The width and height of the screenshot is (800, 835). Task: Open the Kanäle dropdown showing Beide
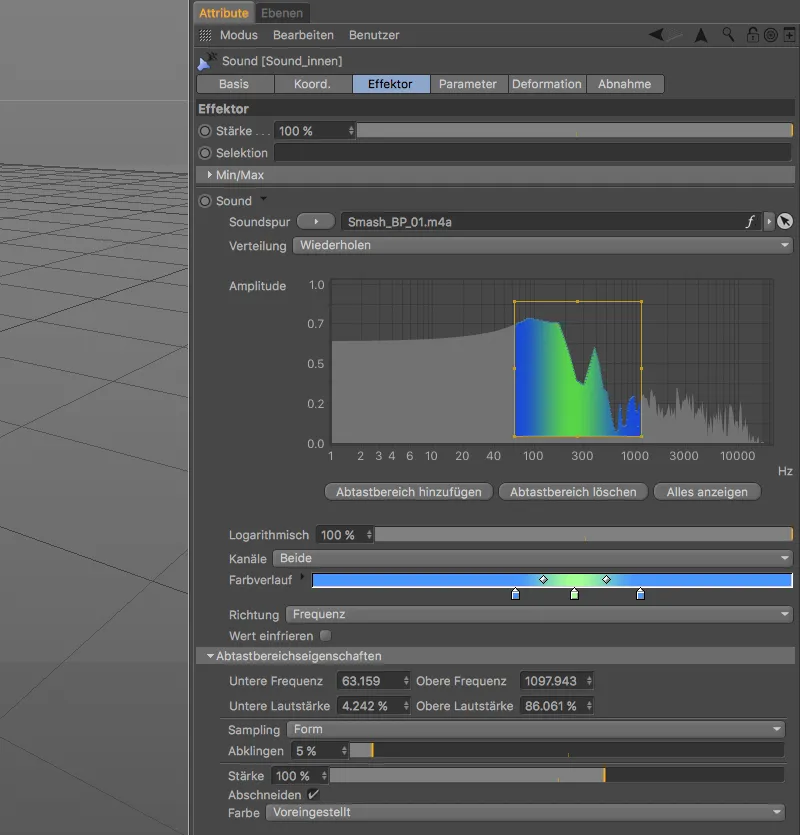click(533, 559)
